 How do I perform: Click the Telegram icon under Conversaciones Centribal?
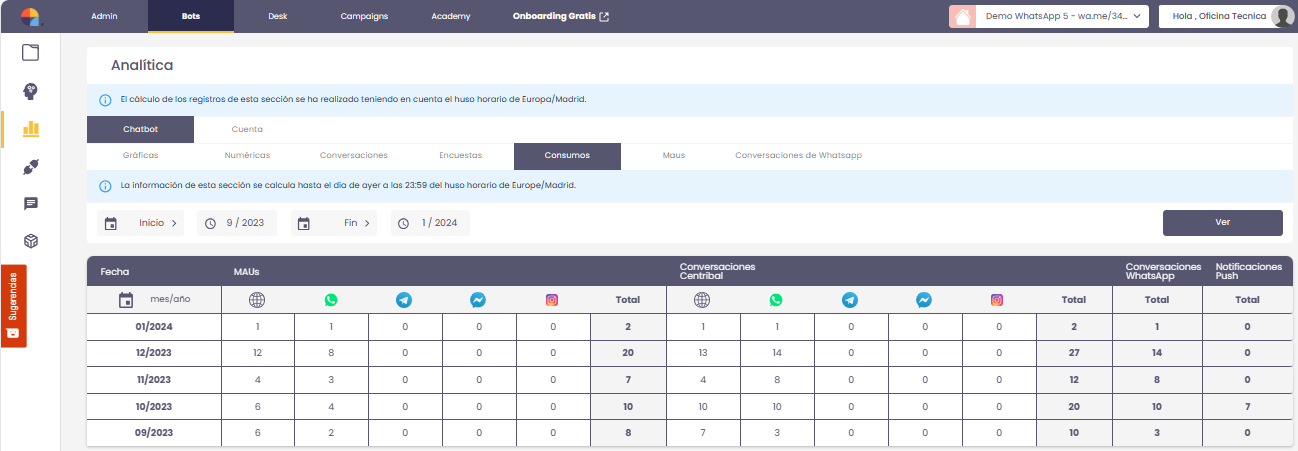click(x=850, y=300)
